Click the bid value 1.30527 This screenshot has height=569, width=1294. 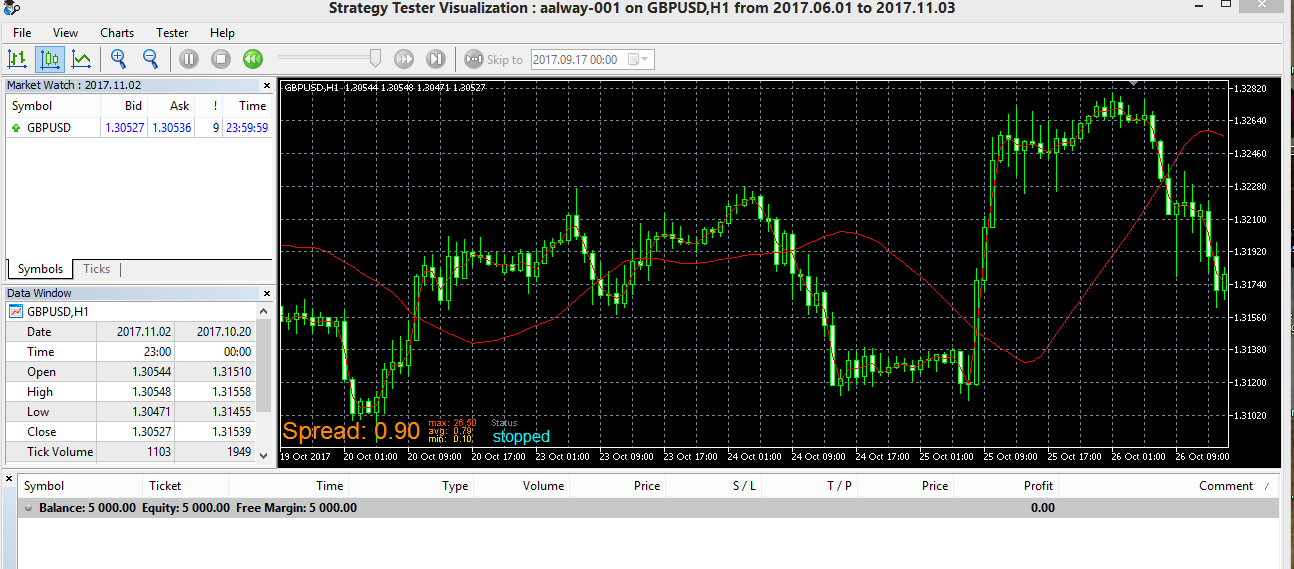coord(125,128)
